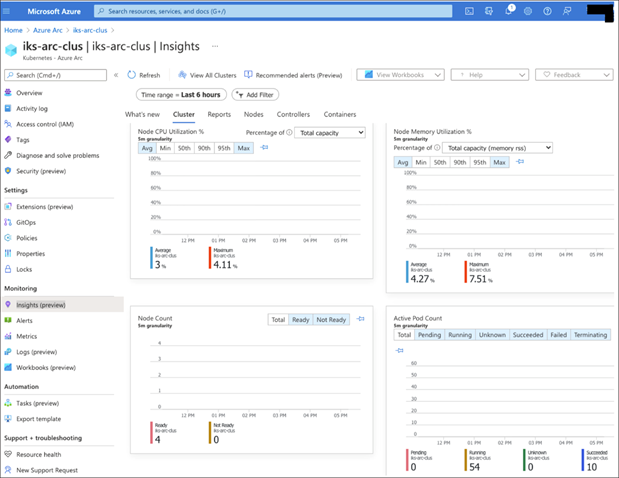Open notifications bell icon
Screen dimensions: 619x478
508,11
